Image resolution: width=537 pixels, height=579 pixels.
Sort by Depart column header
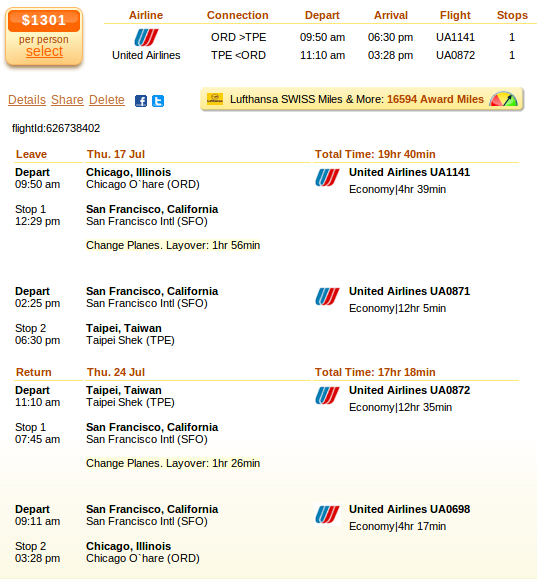click(x=322, y=15)
